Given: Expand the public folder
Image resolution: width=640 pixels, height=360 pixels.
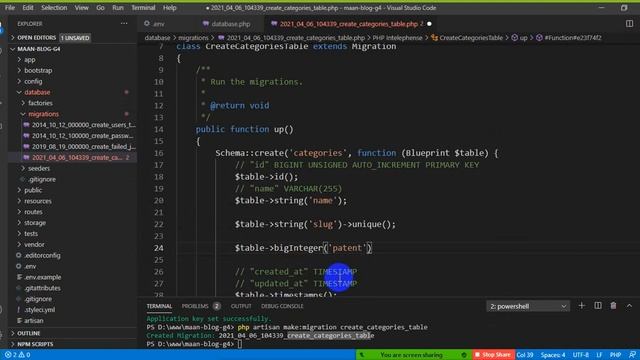Looking at the screenshot, I should point(33,190).
